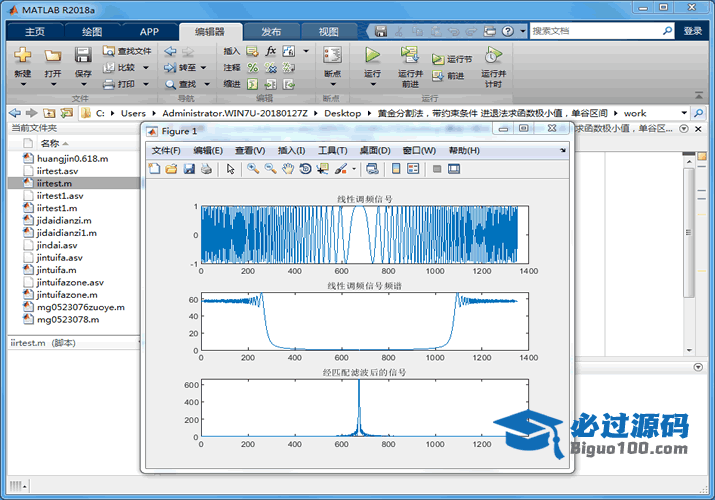This screenshot has height=500, width=715.
Task: Open the dropdown arrow beside the help icon
Action: tap(522, 31)
